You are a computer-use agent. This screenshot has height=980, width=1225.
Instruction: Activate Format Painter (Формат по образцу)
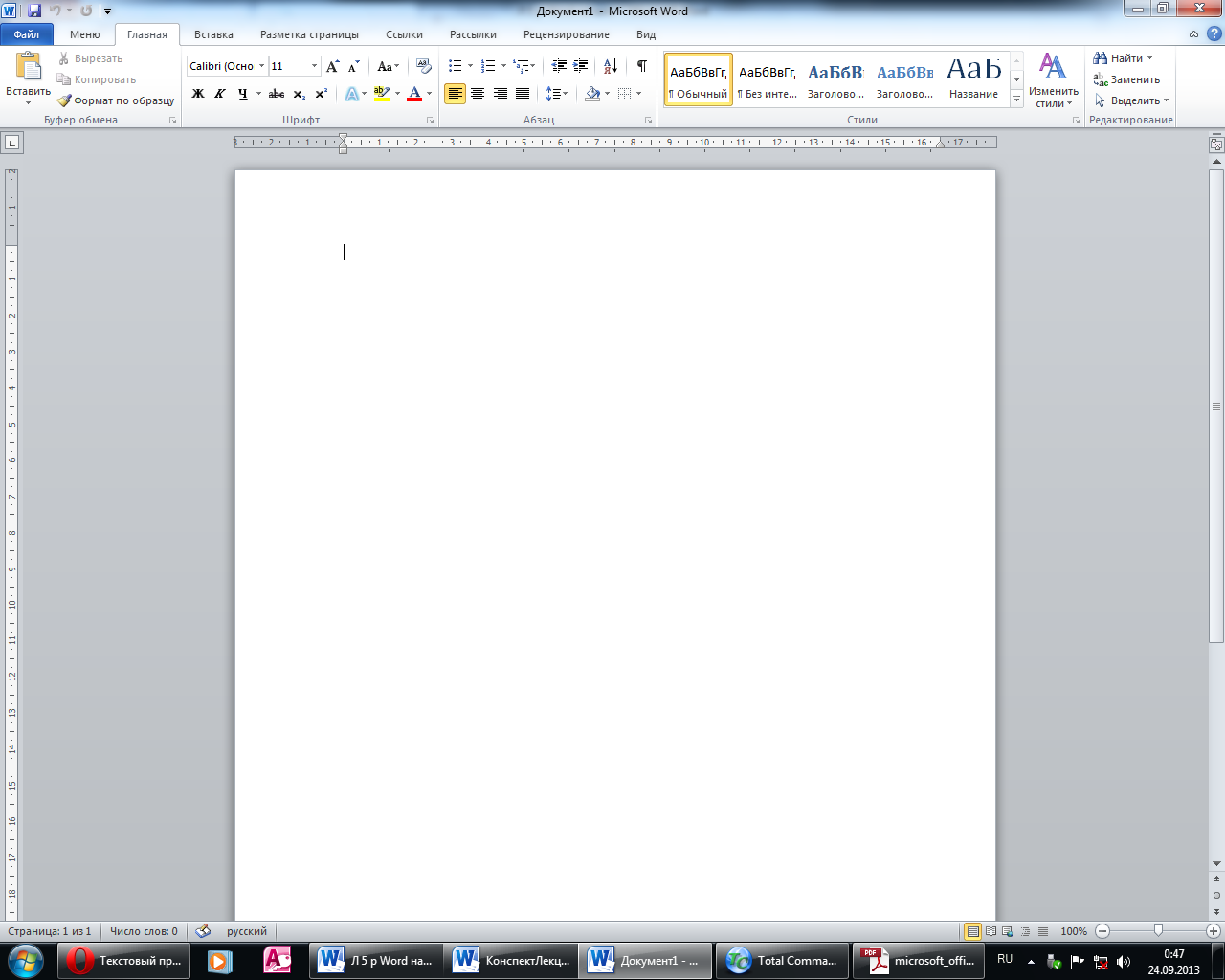click(x=115, y=100)
